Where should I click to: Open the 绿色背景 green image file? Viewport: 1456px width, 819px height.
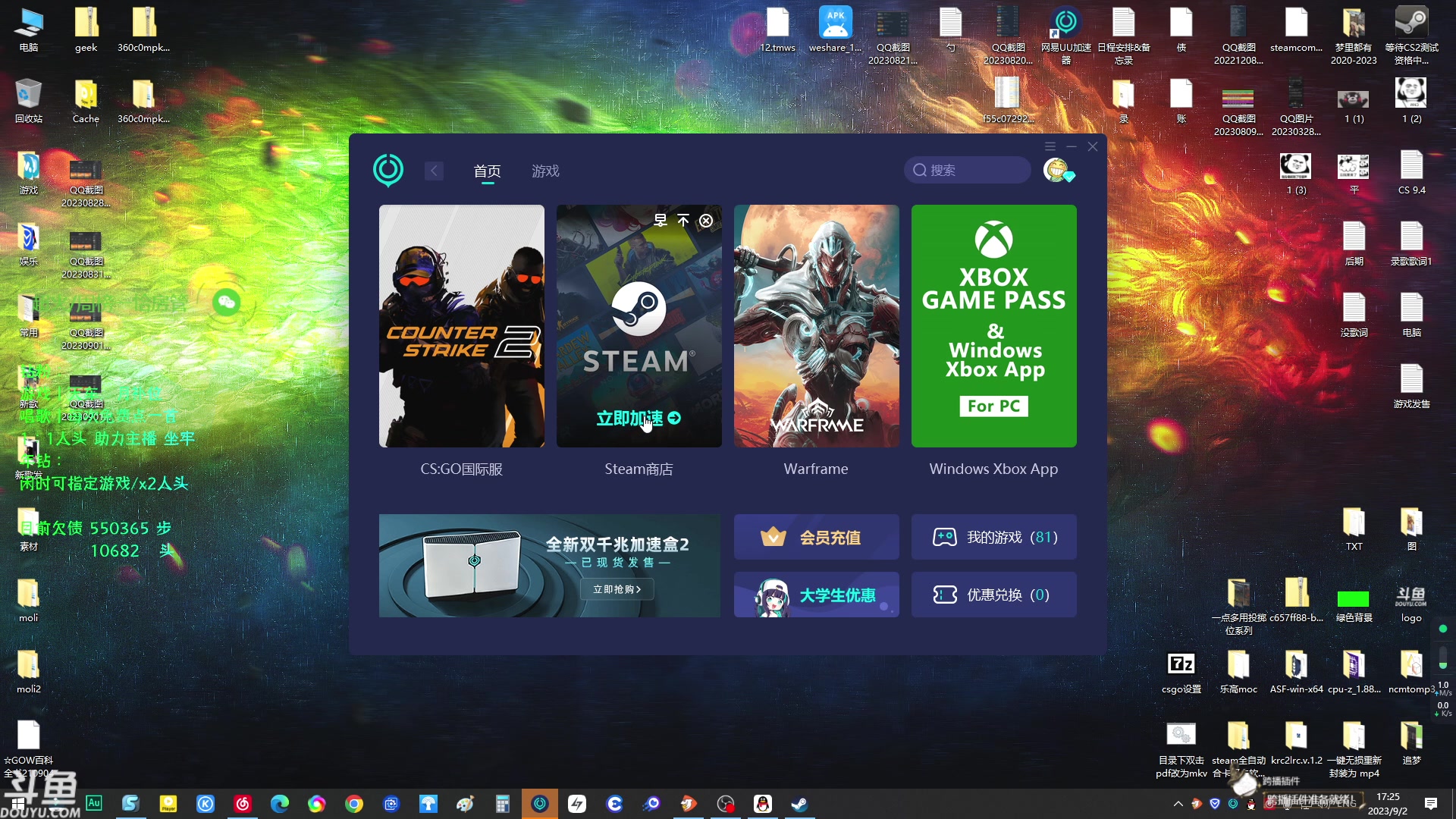[1354, 604]
